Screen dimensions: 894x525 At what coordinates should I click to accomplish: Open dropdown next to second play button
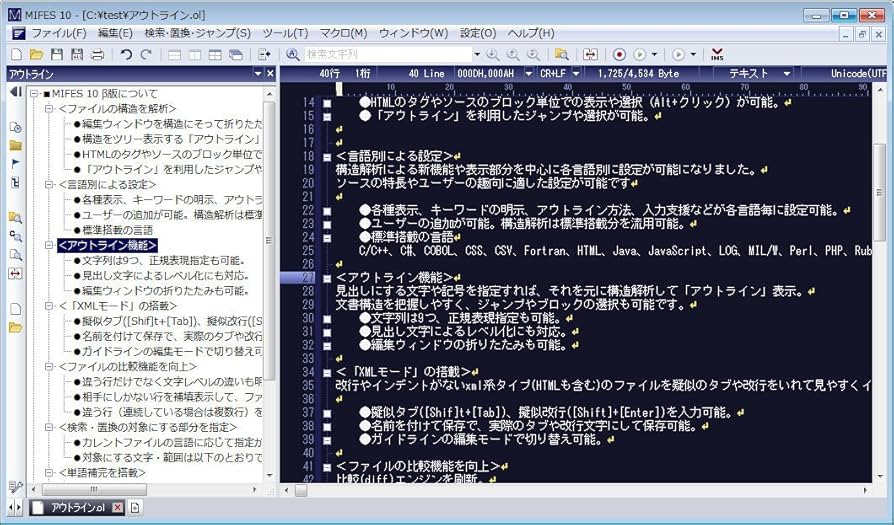[x=693, y=55]
